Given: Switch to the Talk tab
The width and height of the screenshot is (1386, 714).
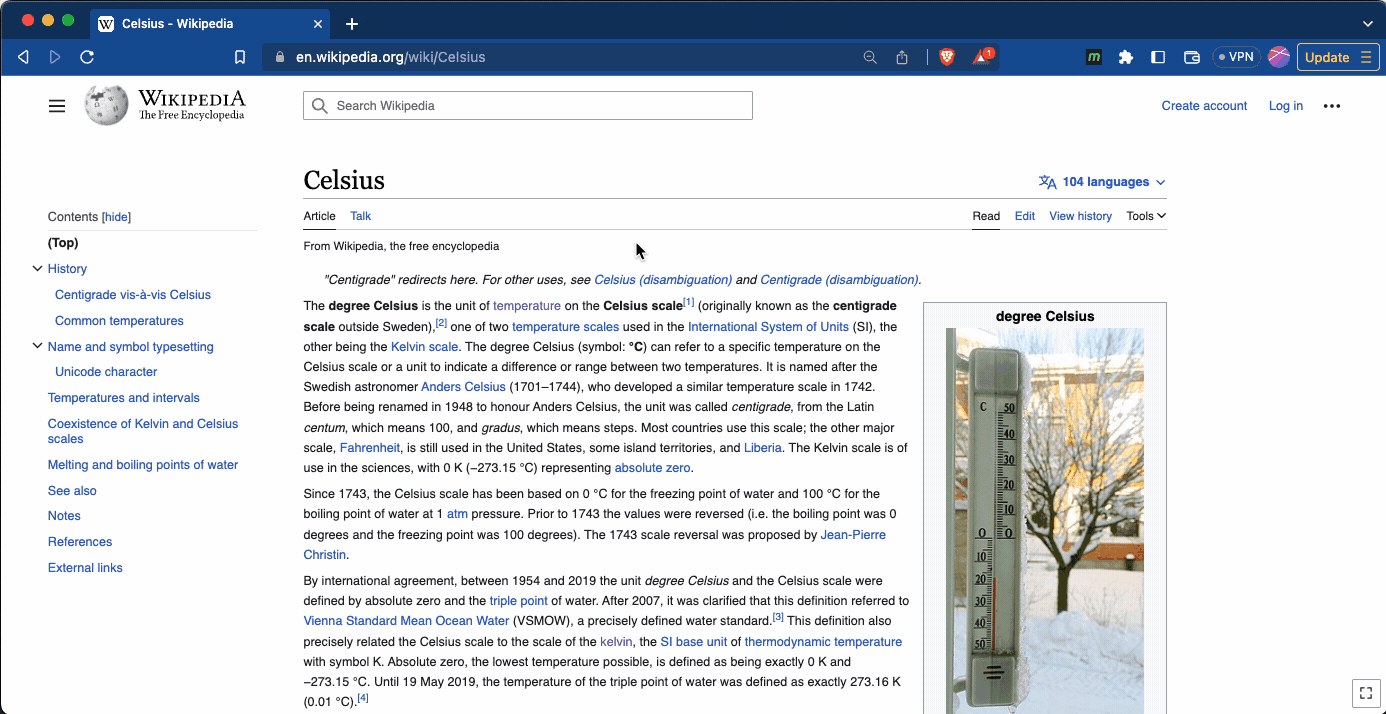Looking at the screenshot, I should [360, 216].
